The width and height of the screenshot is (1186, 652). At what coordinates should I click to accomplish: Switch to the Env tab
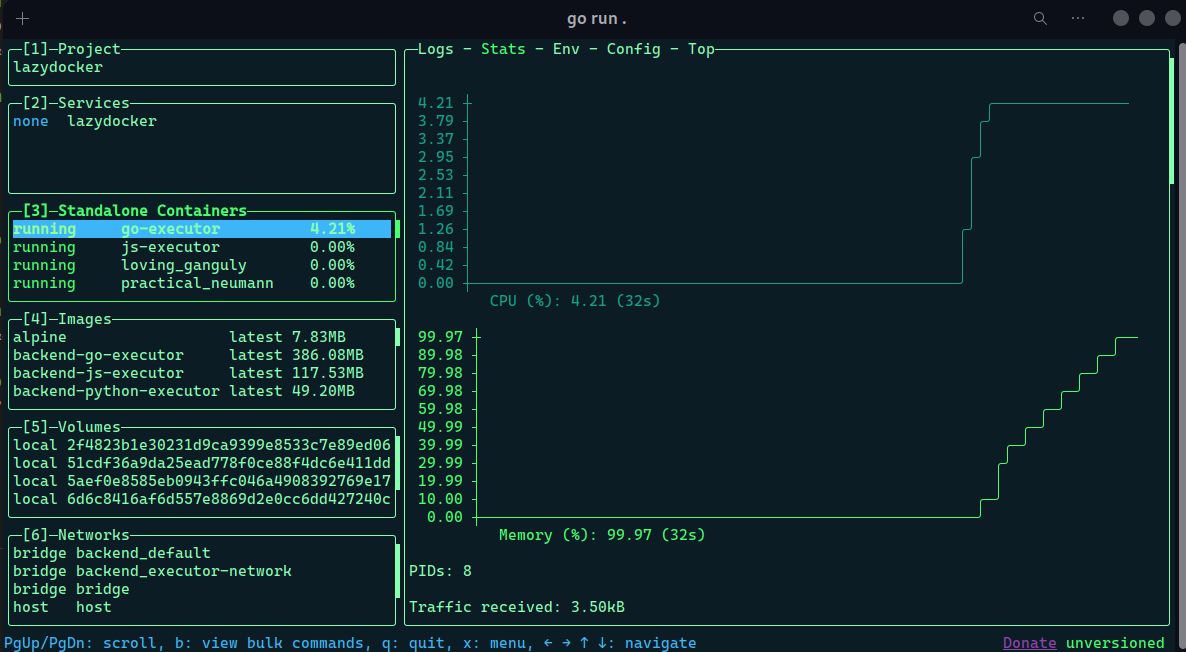click(567, 49)
